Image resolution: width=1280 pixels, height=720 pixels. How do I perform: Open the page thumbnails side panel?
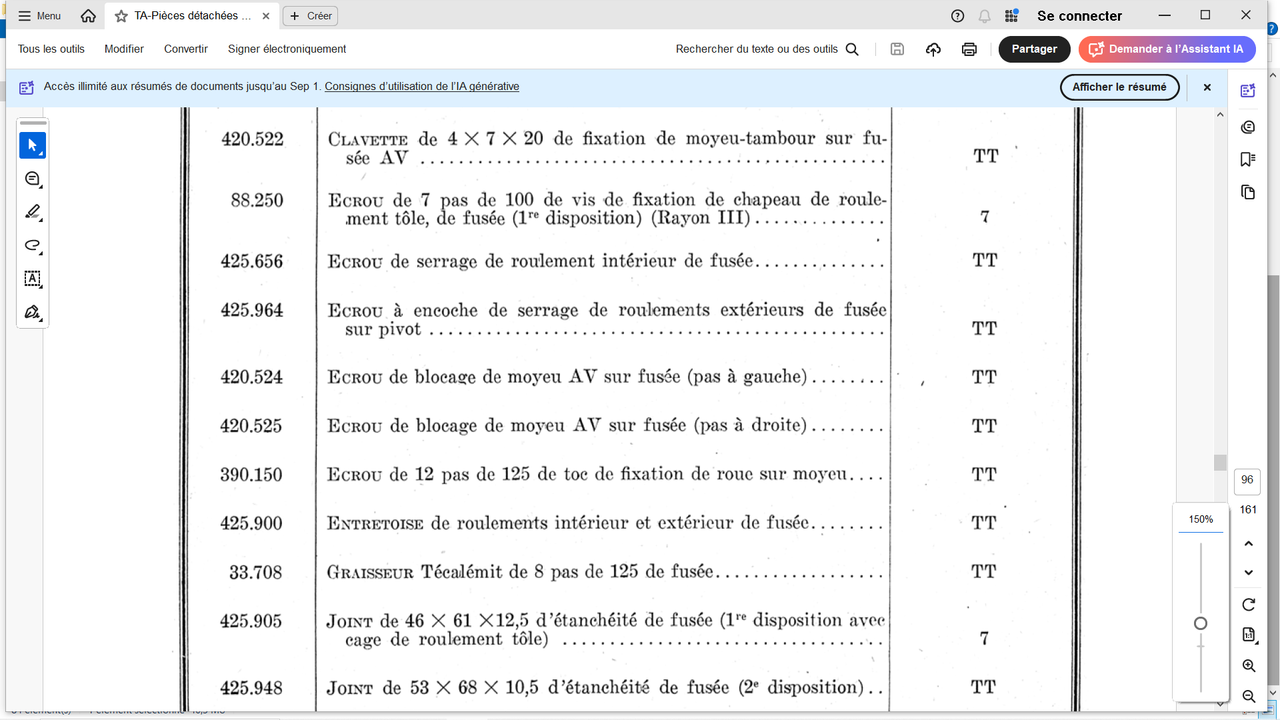pos(1248,192)
